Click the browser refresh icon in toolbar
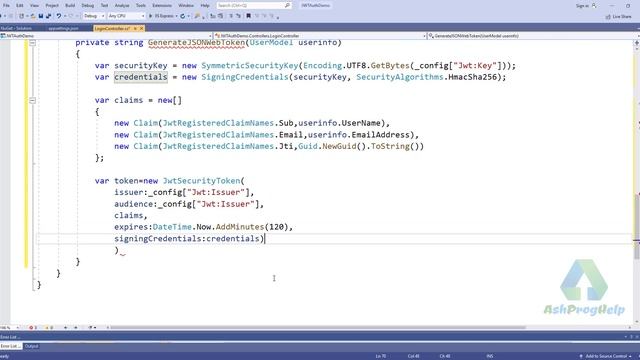 pos(182,16)
